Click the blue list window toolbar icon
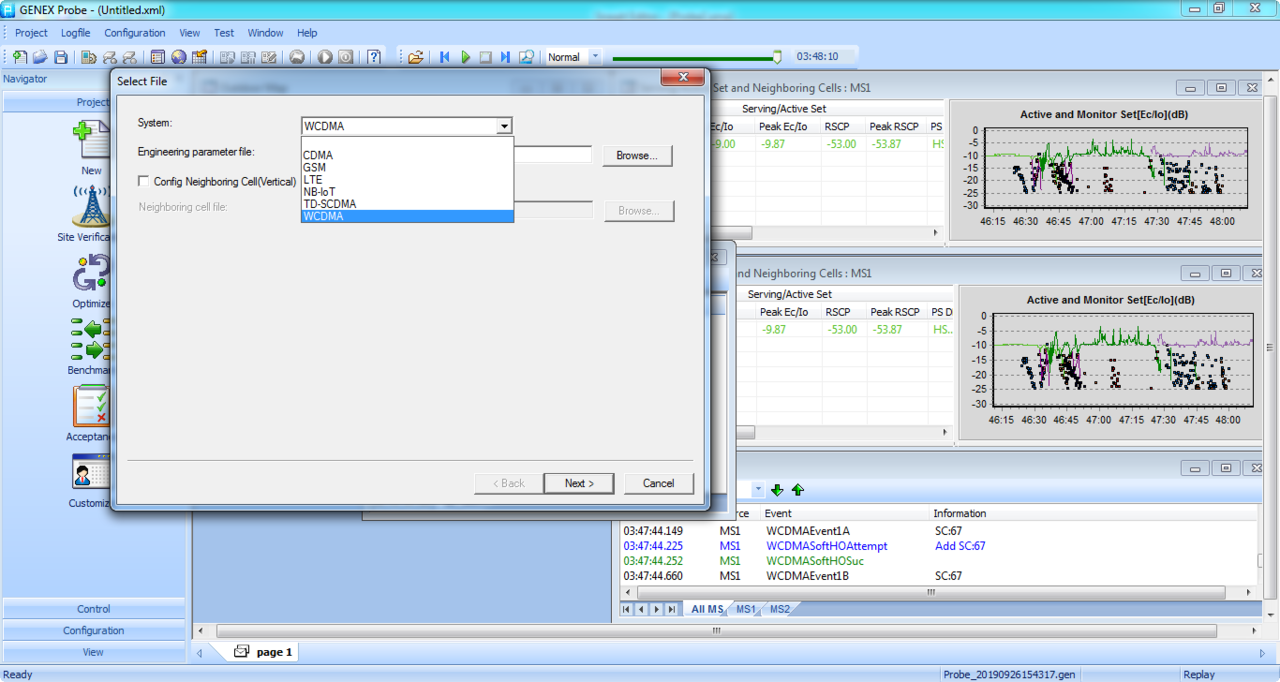Viewport: 1280px width, 682px height. pos(157,57)
